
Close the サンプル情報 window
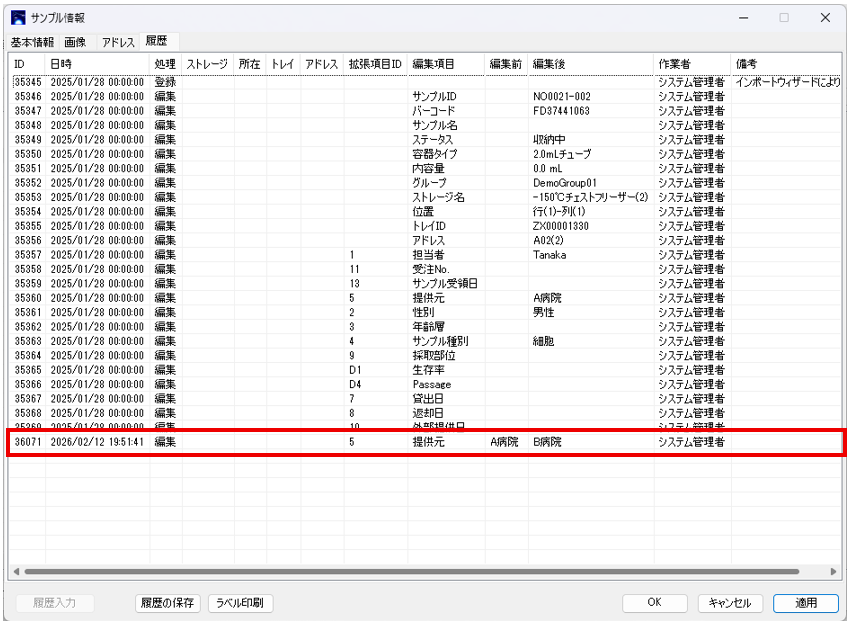pyautogui.click(x=824, y=18)
